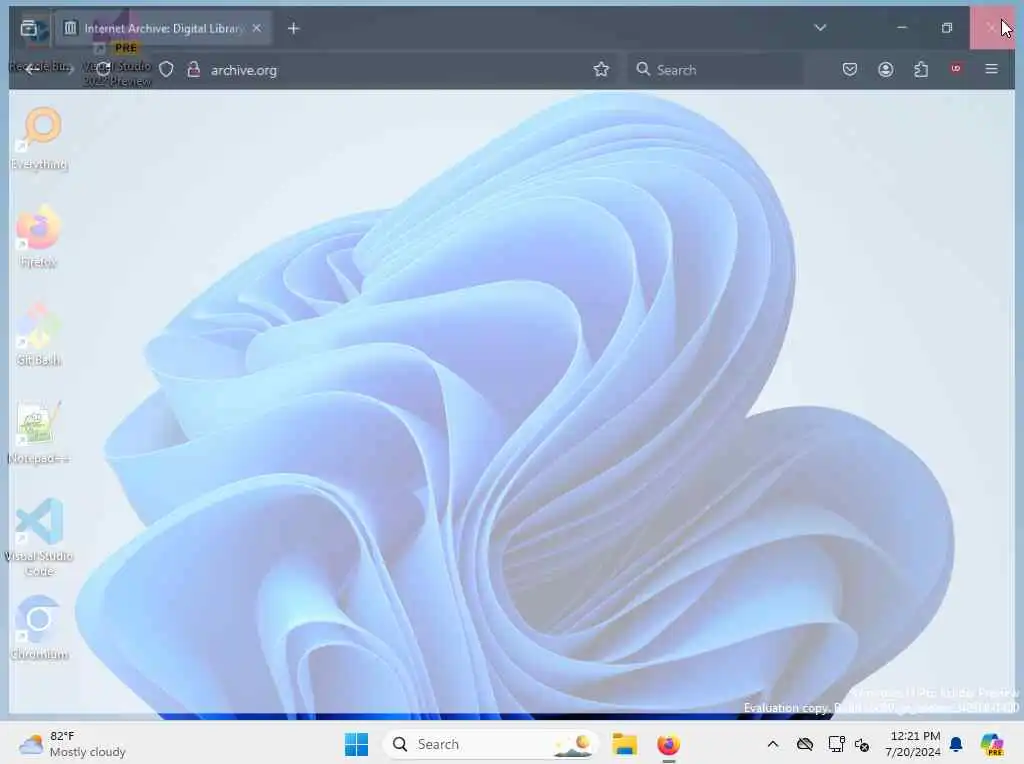The image size is (1024, 764).
Task: Open the clock showing 12:21 PM
Action: pyautogui.click(x=913, y=744)
